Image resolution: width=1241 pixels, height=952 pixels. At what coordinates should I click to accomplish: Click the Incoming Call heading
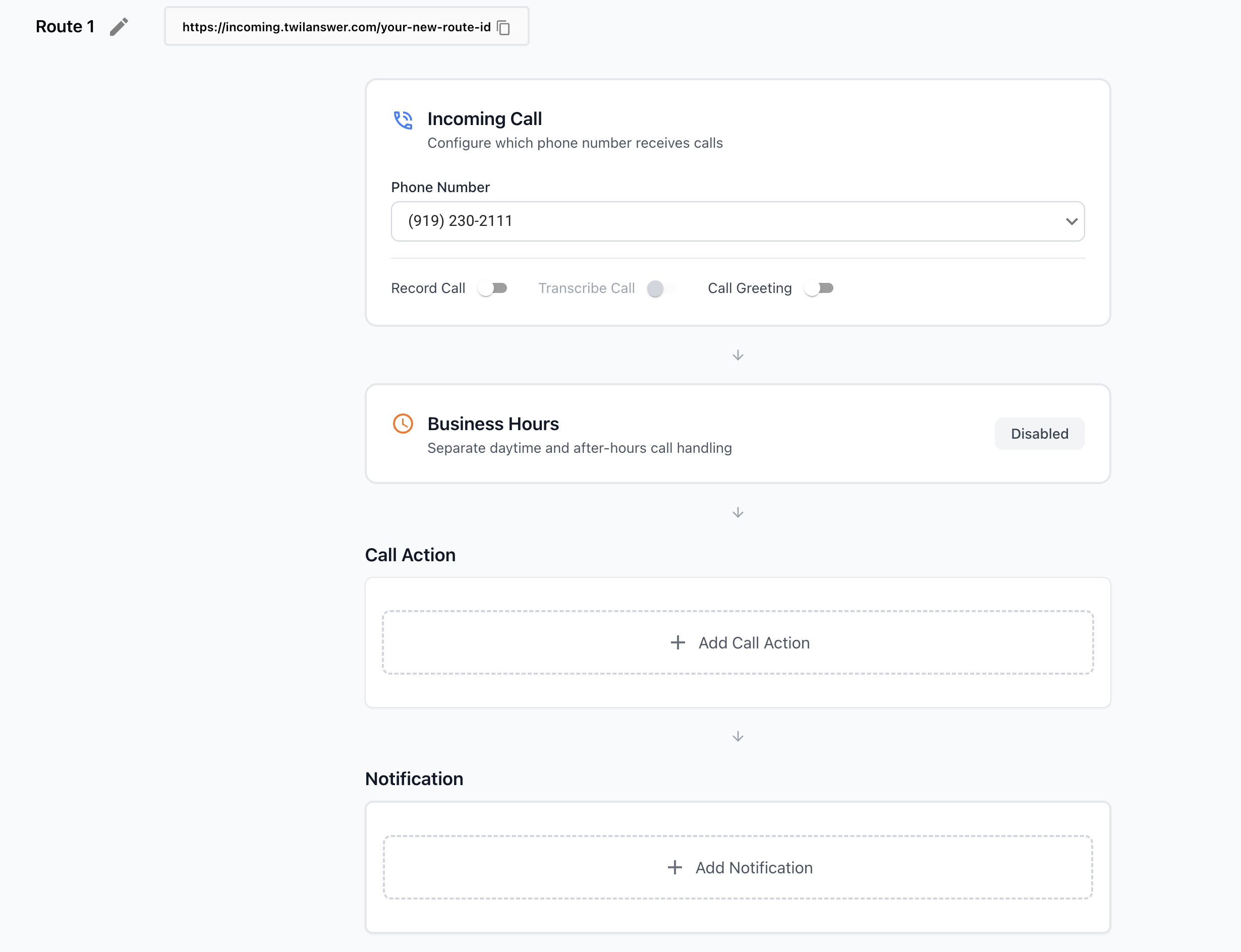(x=485, y=119)
